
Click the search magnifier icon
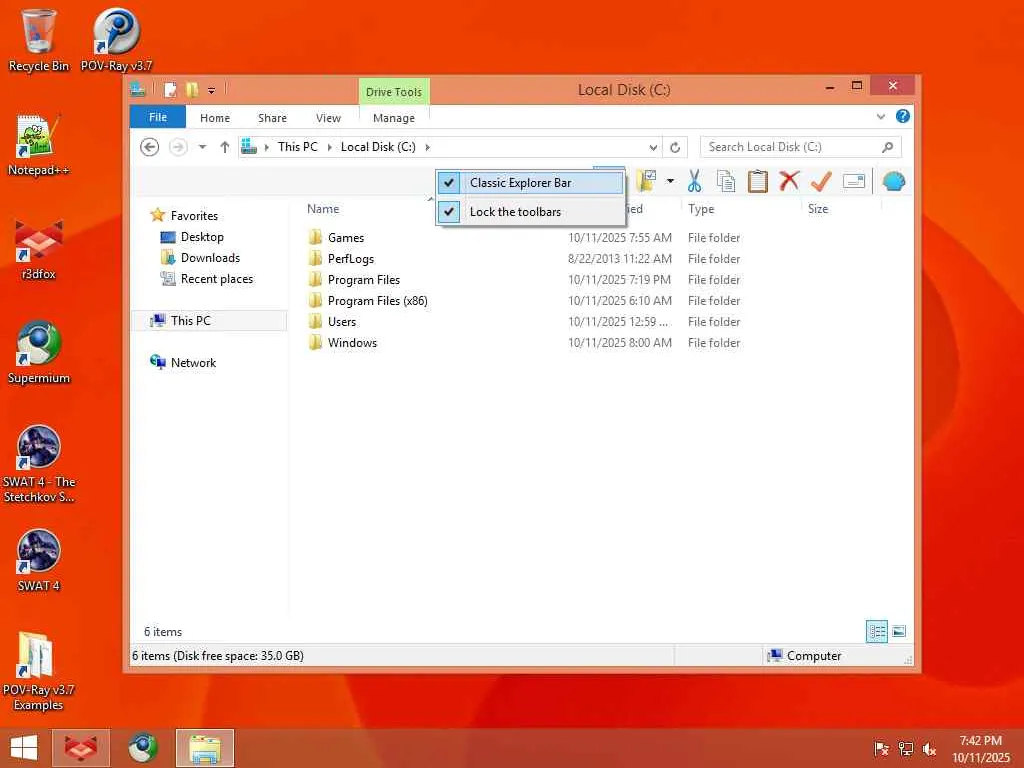(887, 147)
